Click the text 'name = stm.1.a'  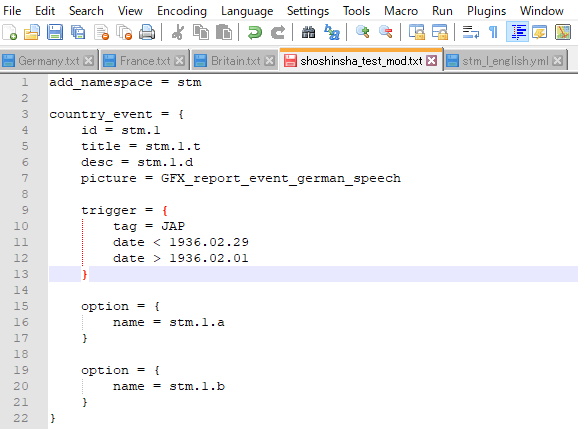point(169,322)
